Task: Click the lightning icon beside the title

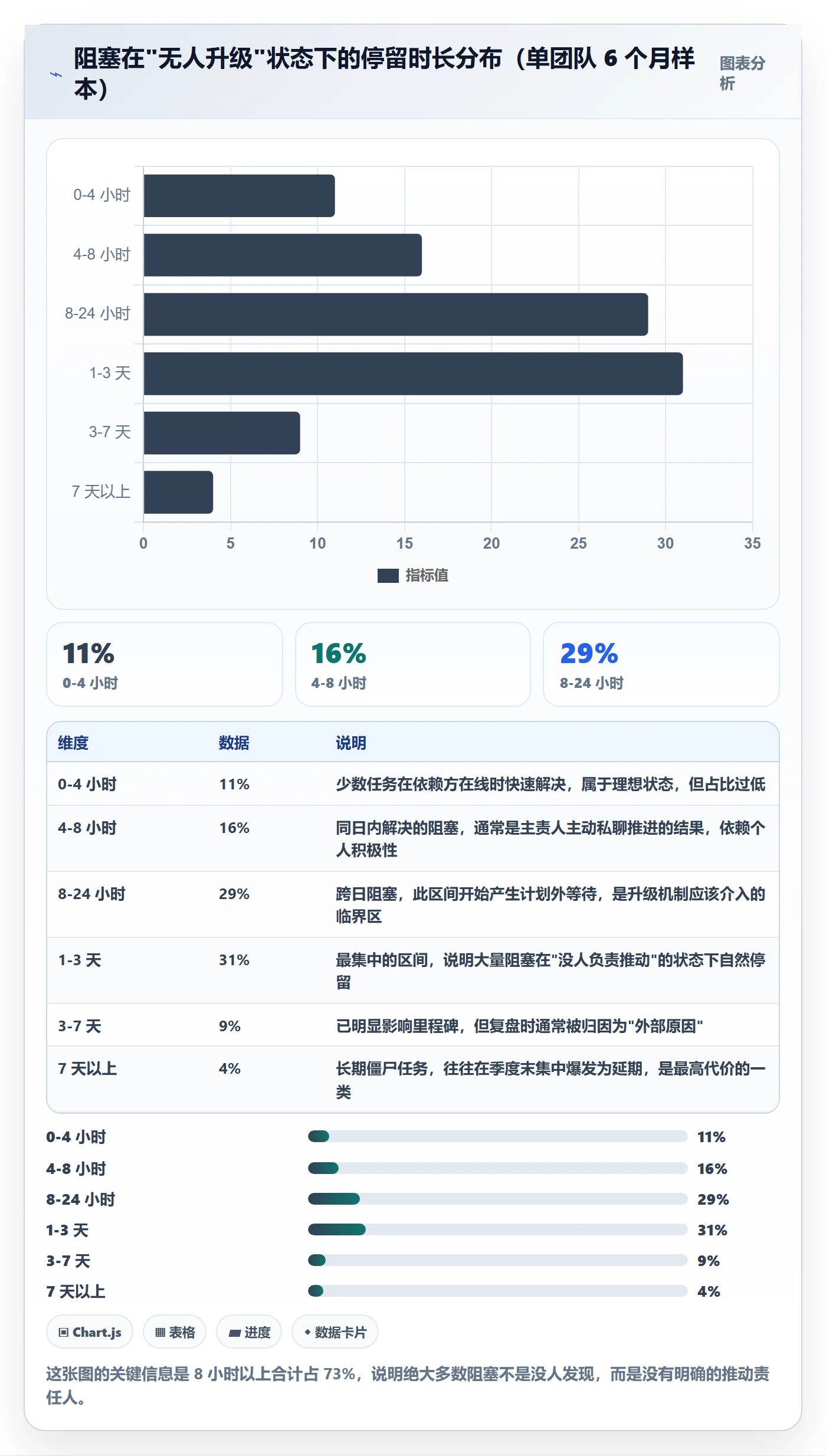Action: point(56,75)
